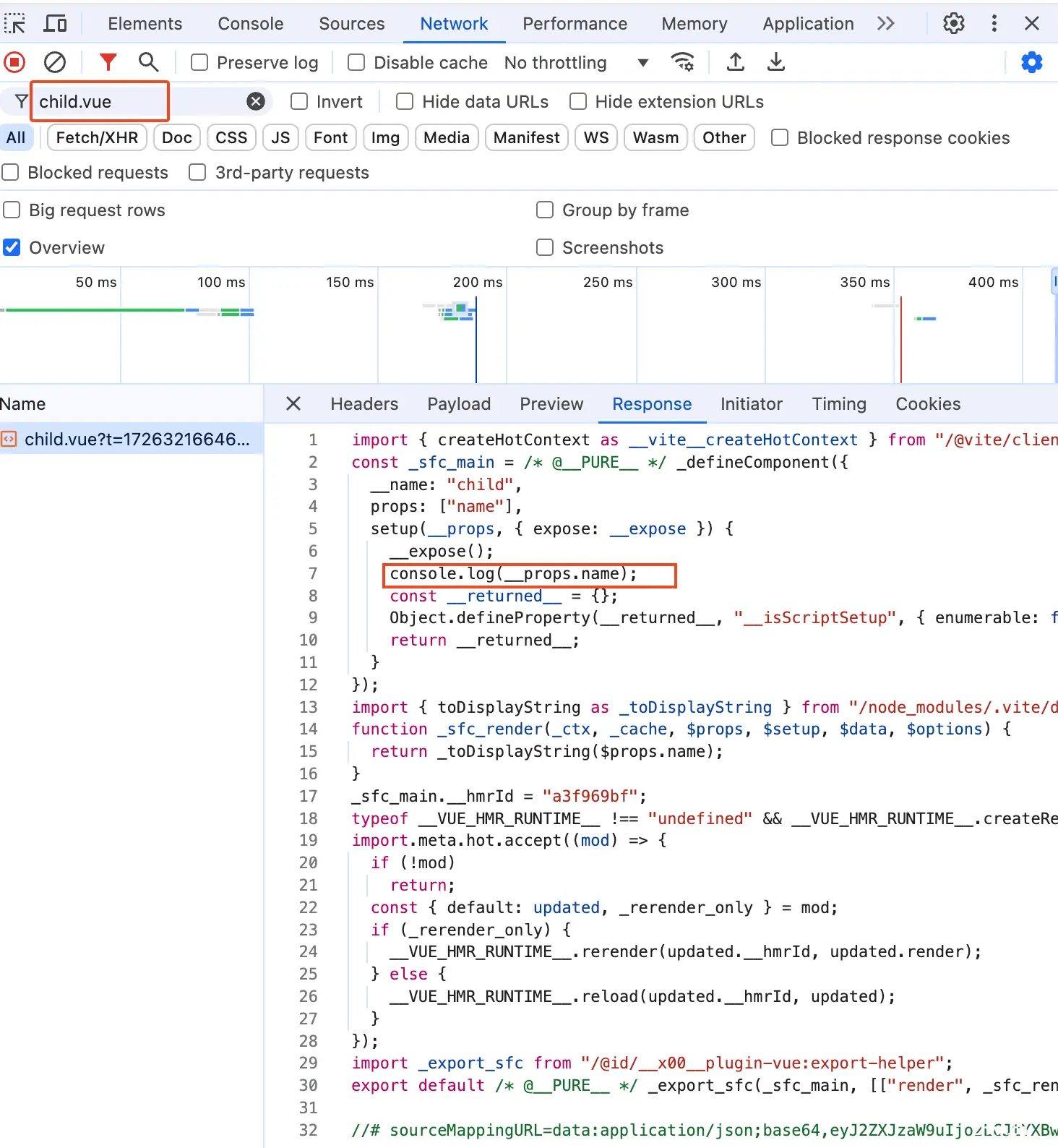The image size is (1058, 1148).
Task: Select the Response detail tab
Action: click(652, 404)
